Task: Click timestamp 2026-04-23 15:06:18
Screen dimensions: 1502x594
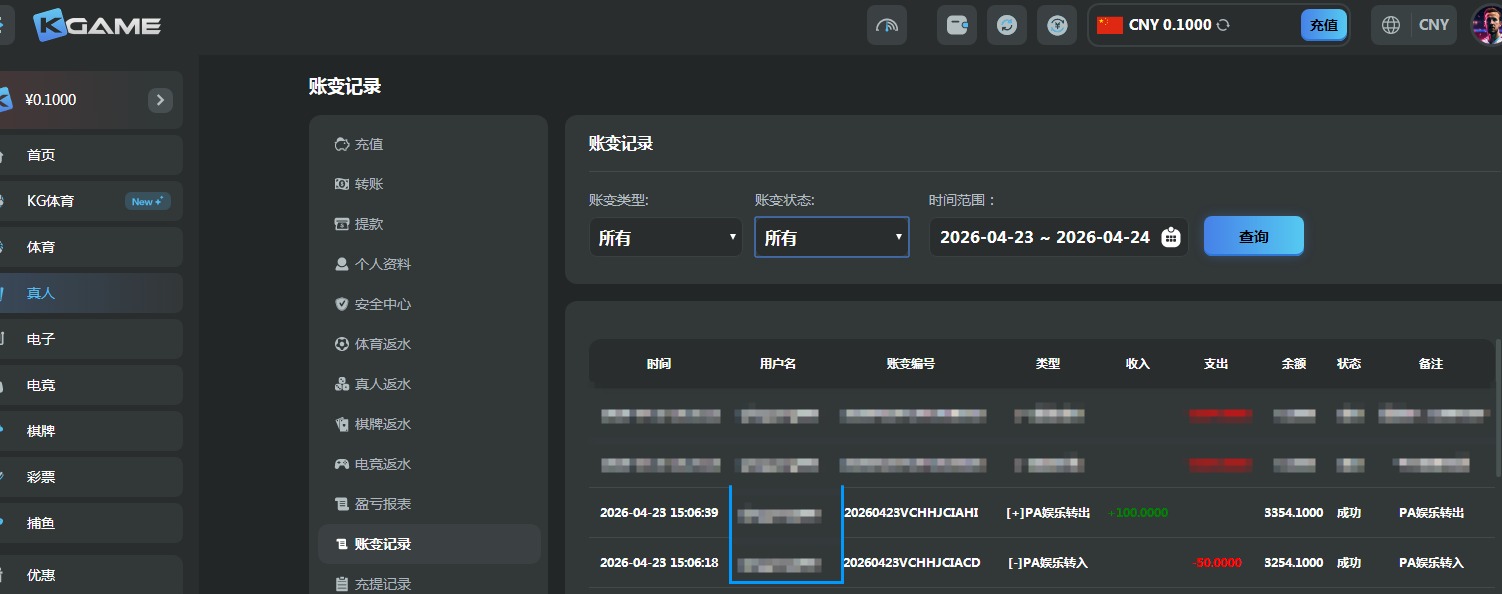Action: coord(659,562)
